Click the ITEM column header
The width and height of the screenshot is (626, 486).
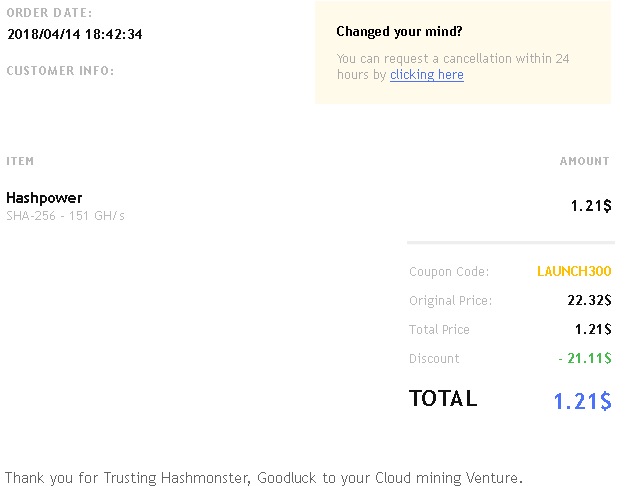pyautogui.click(x=20, y=161)
